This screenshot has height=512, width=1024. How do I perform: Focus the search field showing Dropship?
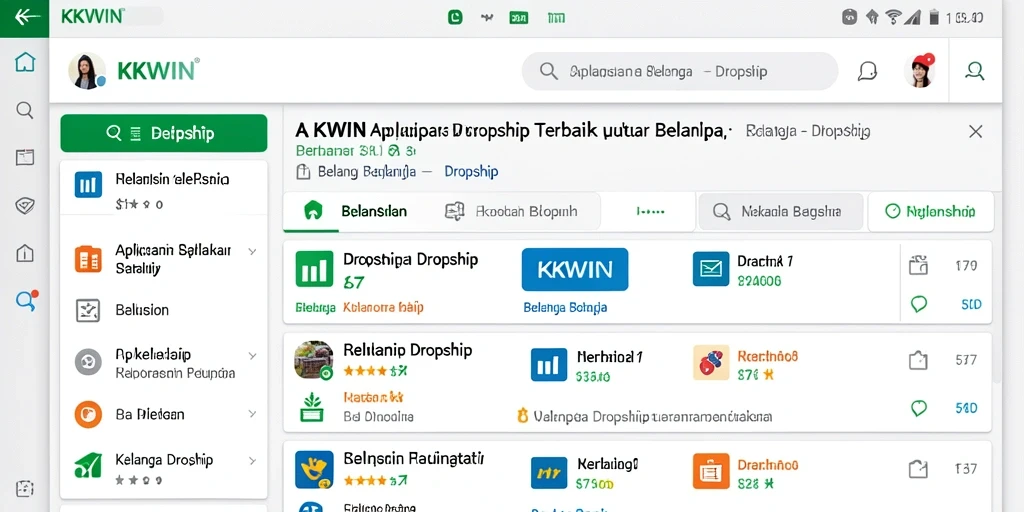pyautogui.click(x=679, y=71)
